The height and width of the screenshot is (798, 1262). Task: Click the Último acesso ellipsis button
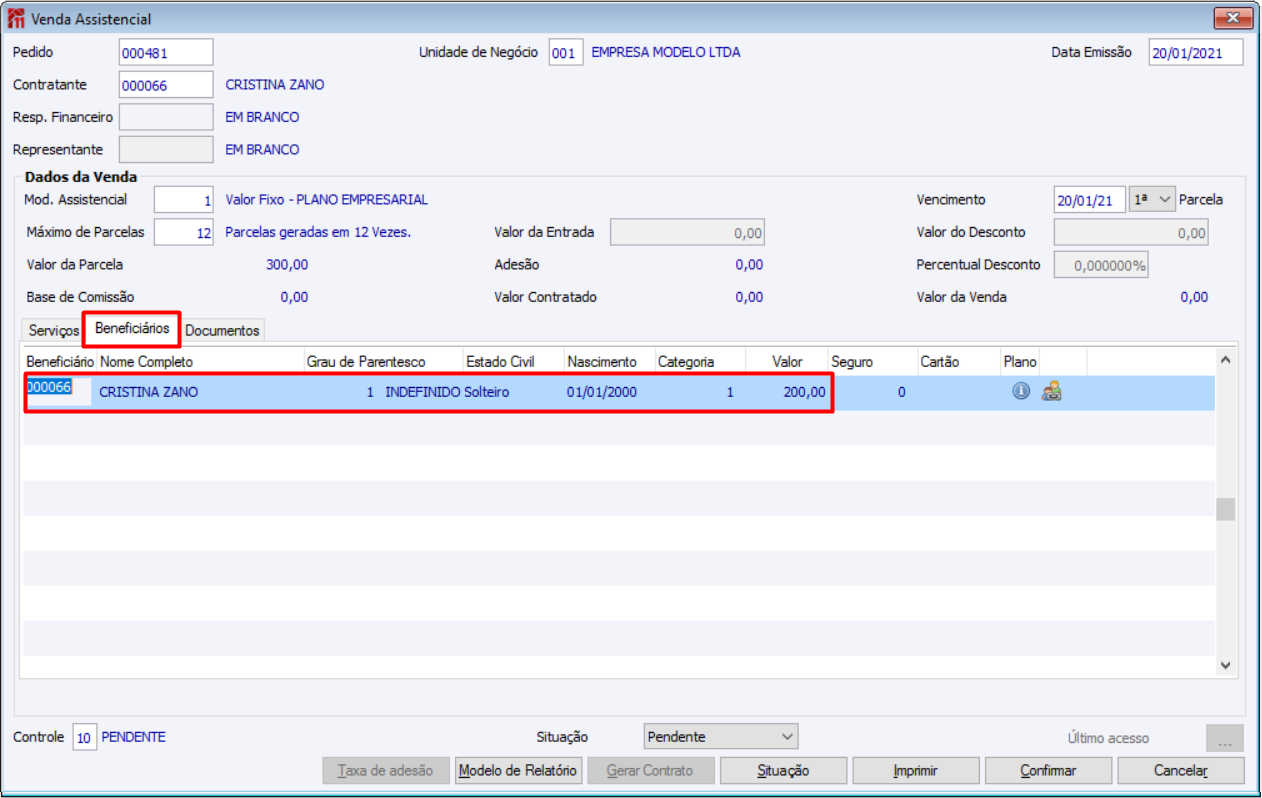click(x=1225, y=738)
